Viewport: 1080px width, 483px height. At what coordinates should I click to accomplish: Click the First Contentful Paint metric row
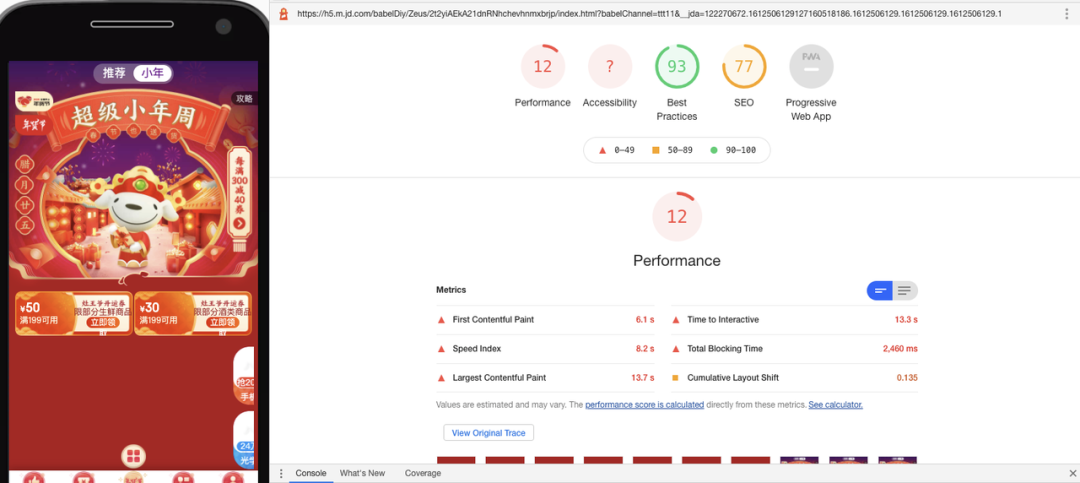(x=546, y=320)
